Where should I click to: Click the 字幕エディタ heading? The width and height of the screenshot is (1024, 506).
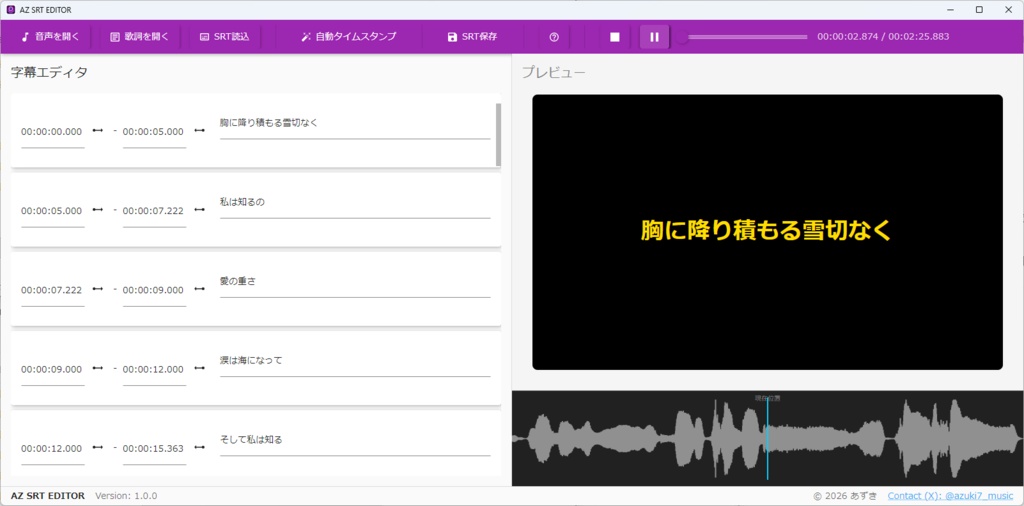(x=49, y=72)
